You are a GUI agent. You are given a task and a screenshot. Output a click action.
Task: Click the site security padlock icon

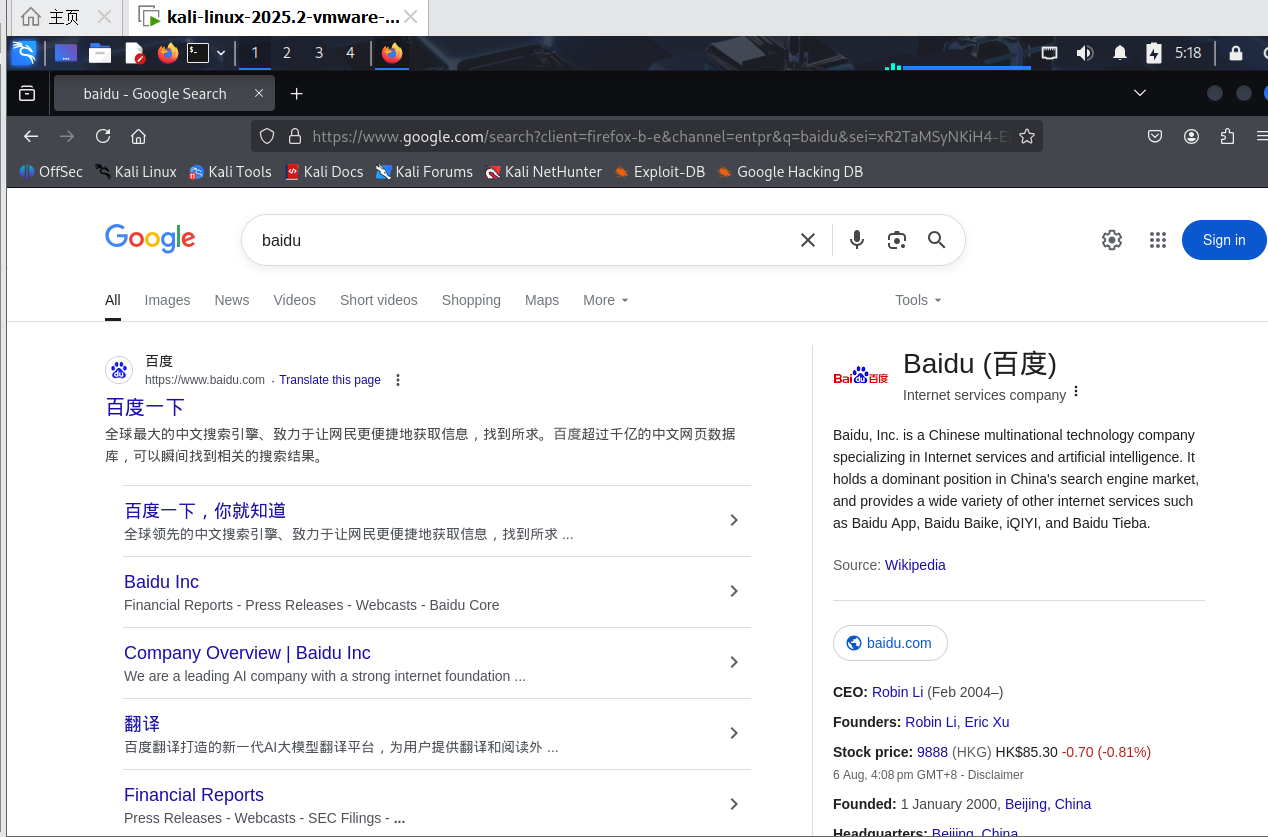pos(294,136)
